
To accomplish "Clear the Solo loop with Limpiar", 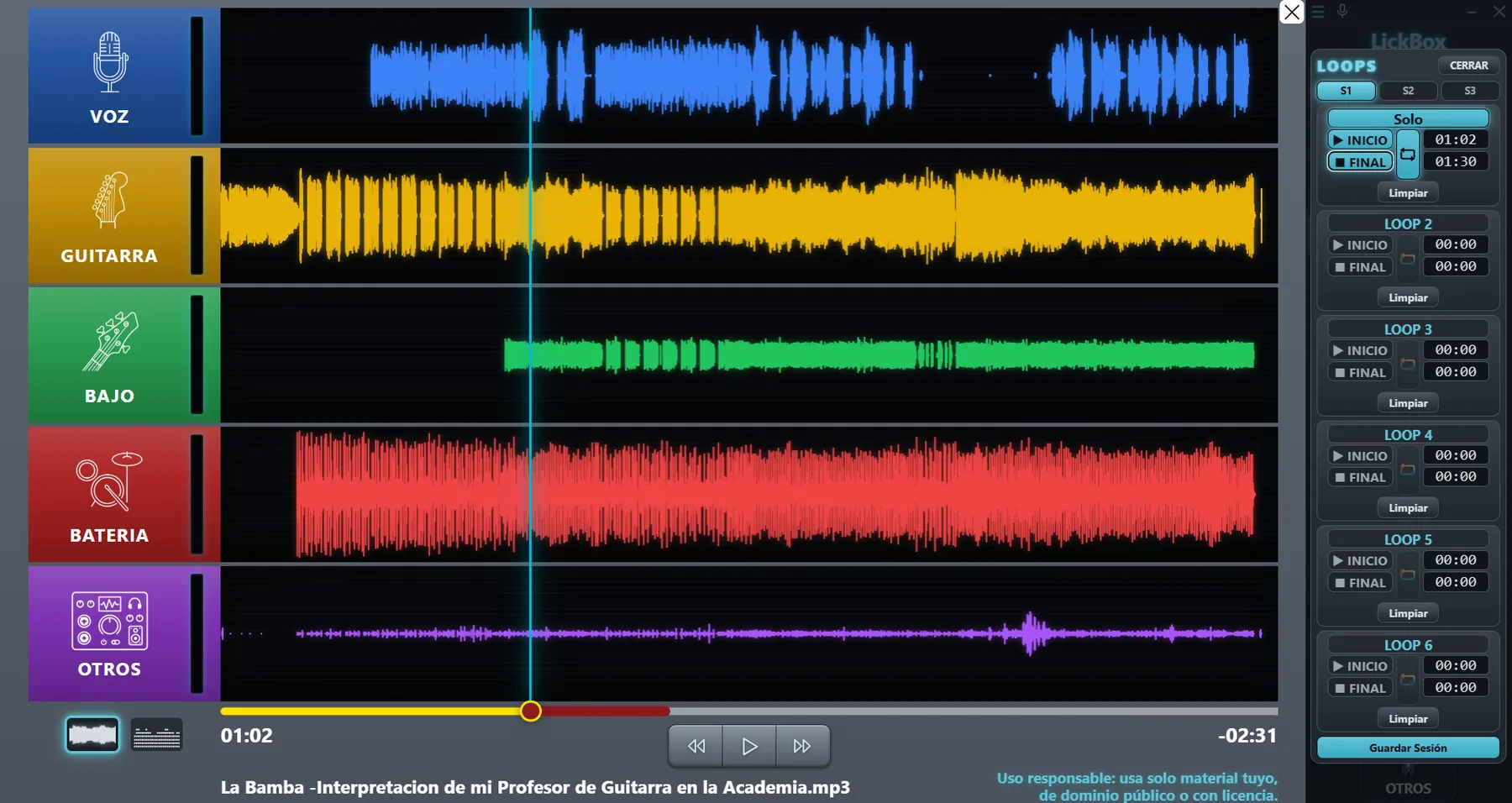I will (x=1408, y=193).
